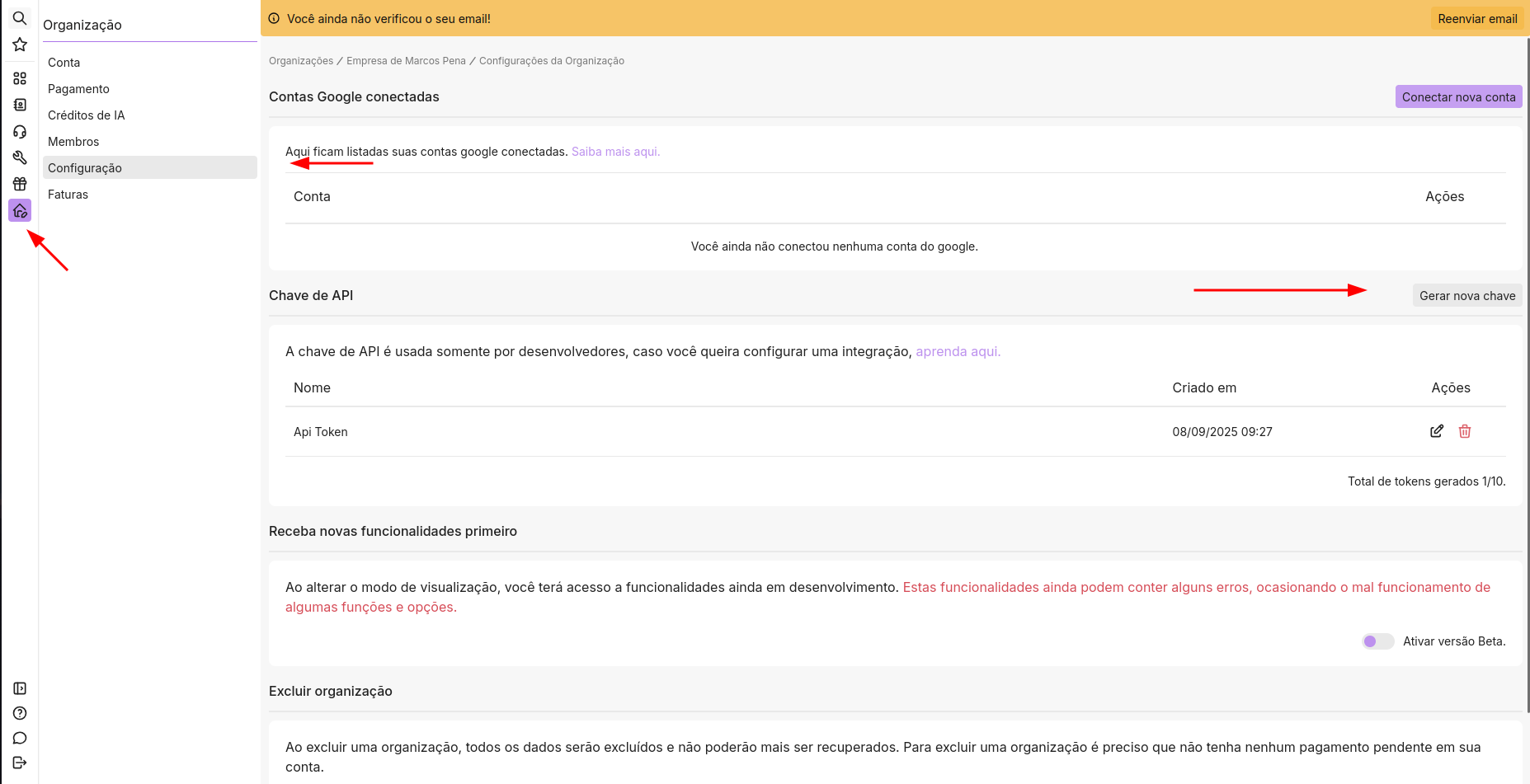Click the Criado em column header
Image resolution: width=1530 pixels, height=784 pixels.
pyautogui.click(x=1204, y=387)
